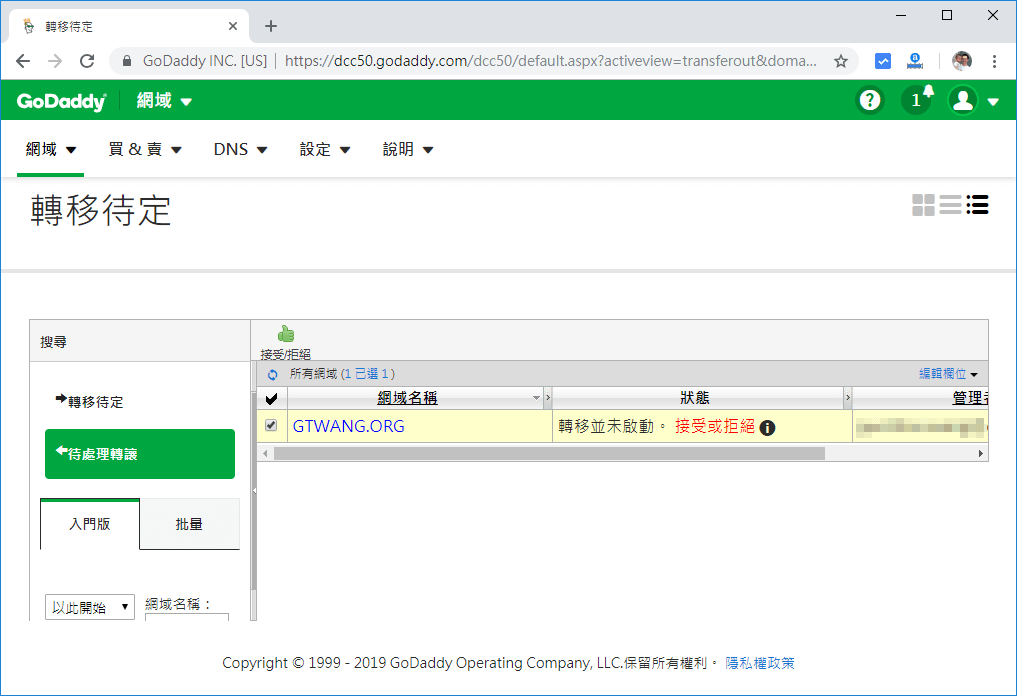Open the GoDaddy help icon
The width and height of the screenshot is (1017, 696).
click(x=869, y=100)
